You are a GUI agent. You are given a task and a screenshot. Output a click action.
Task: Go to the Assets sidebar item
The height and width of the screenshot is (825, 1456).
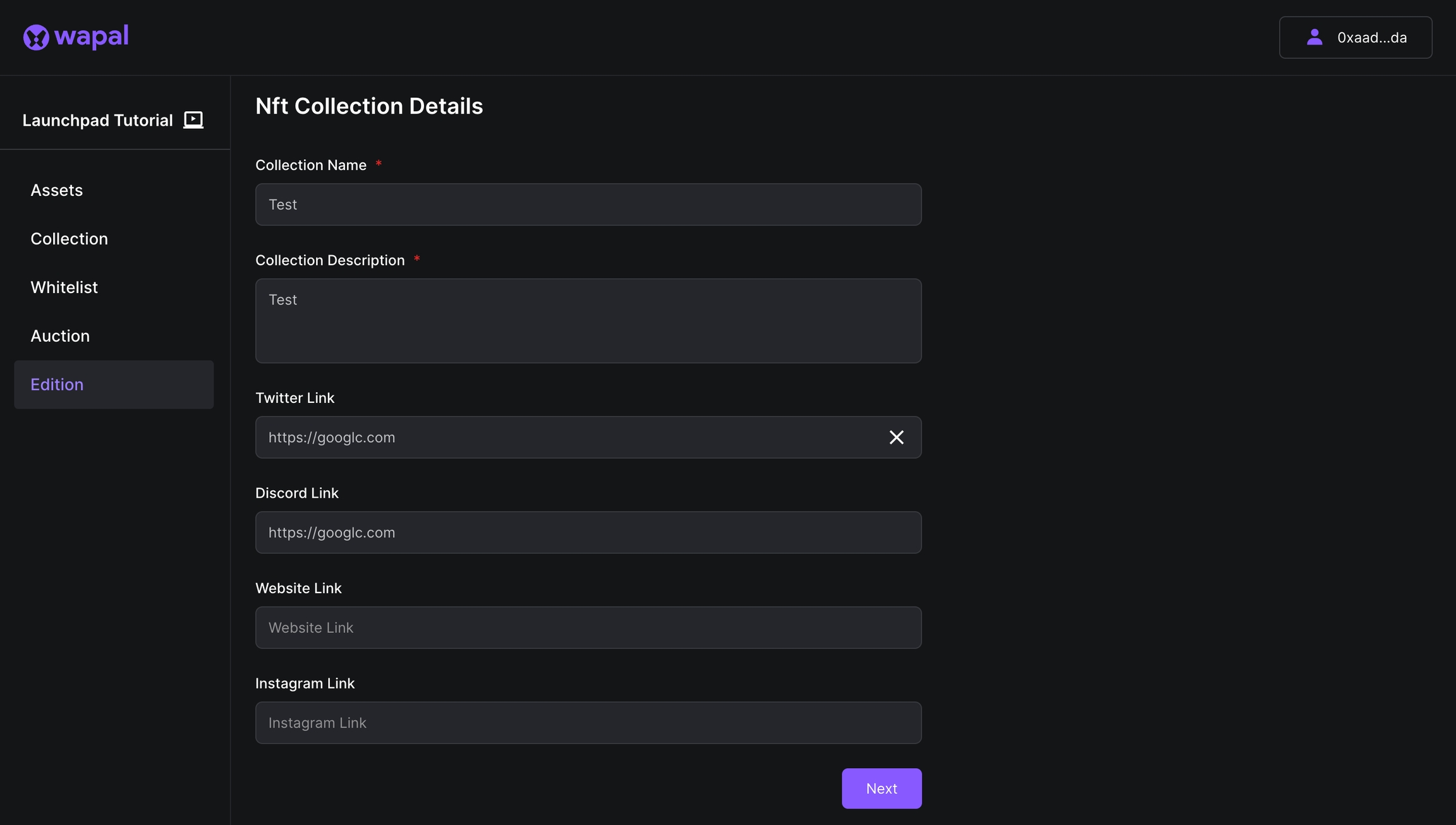57,190
